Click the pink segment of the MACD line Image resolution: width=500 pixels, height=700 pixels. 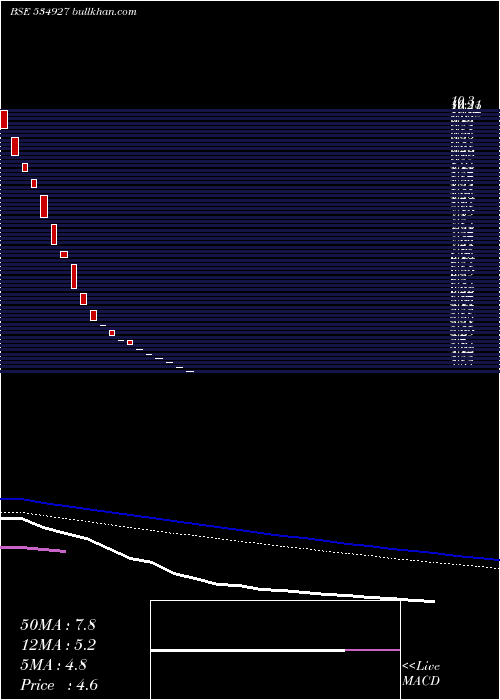[372, 650]
